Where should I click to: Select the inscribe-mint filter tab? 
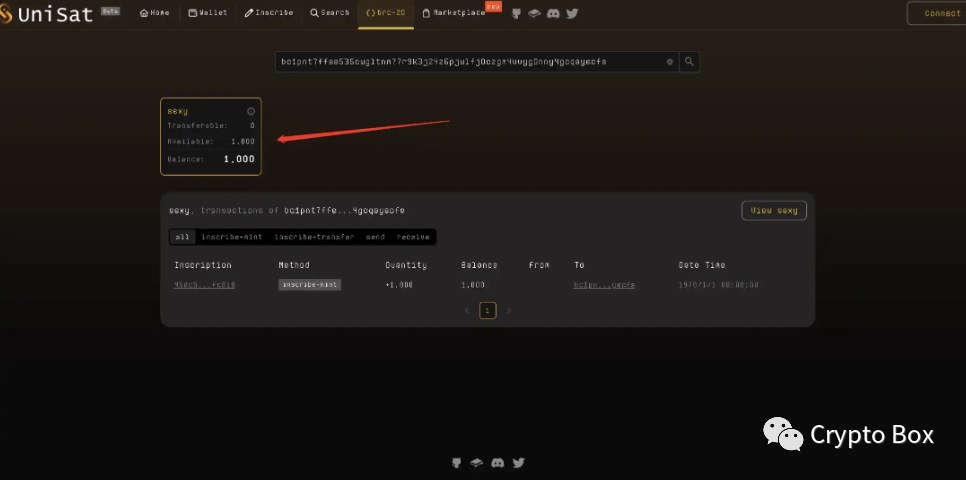coord(232,237)
